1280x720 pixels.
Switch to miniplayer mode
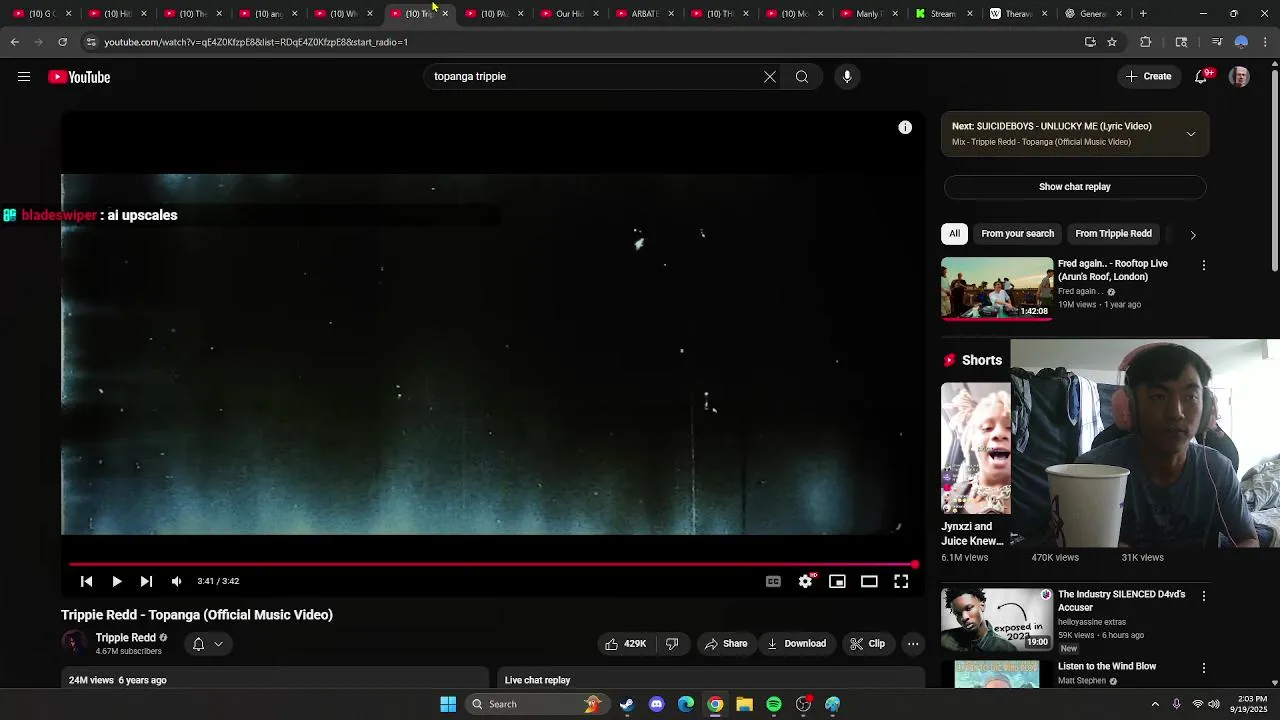coord(837,581)
